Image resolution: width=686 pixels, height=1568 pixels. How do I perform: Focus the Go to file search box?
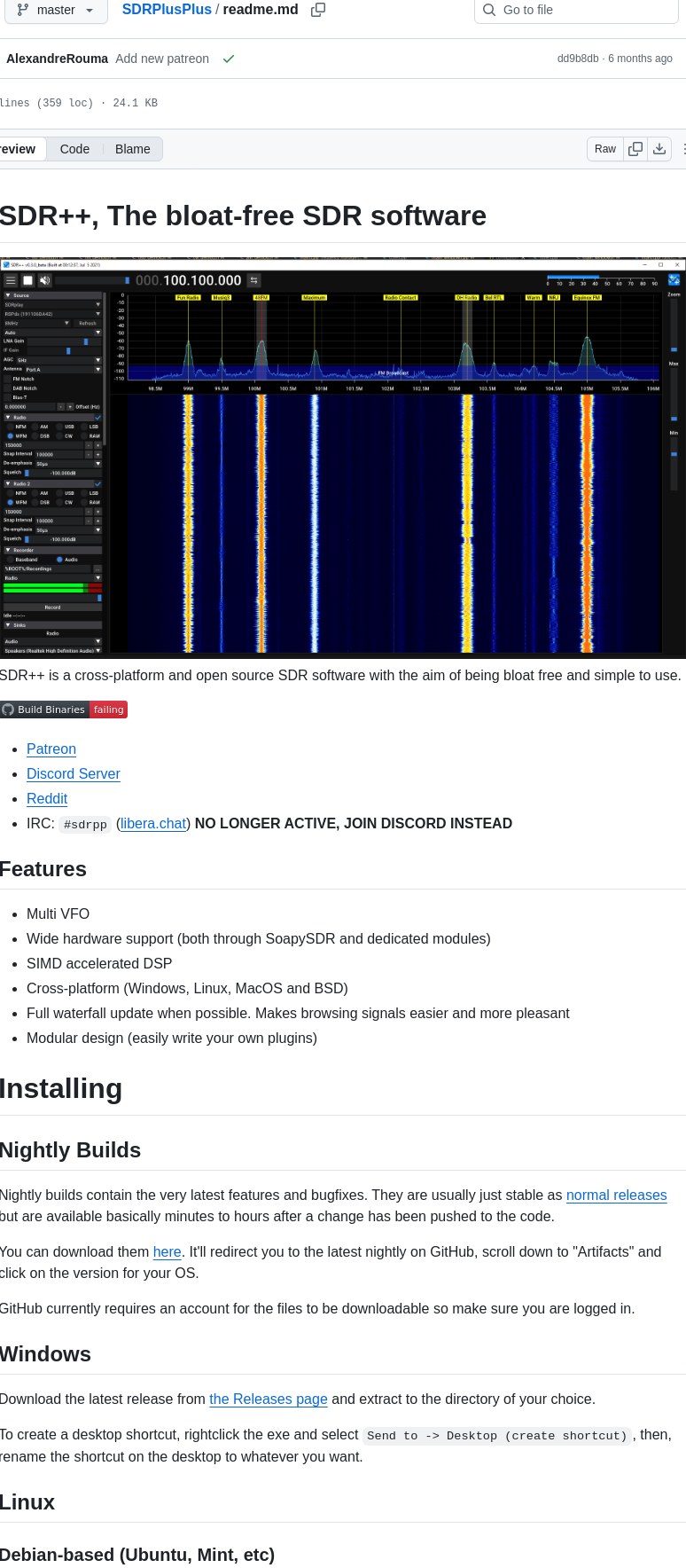point(576,10)
